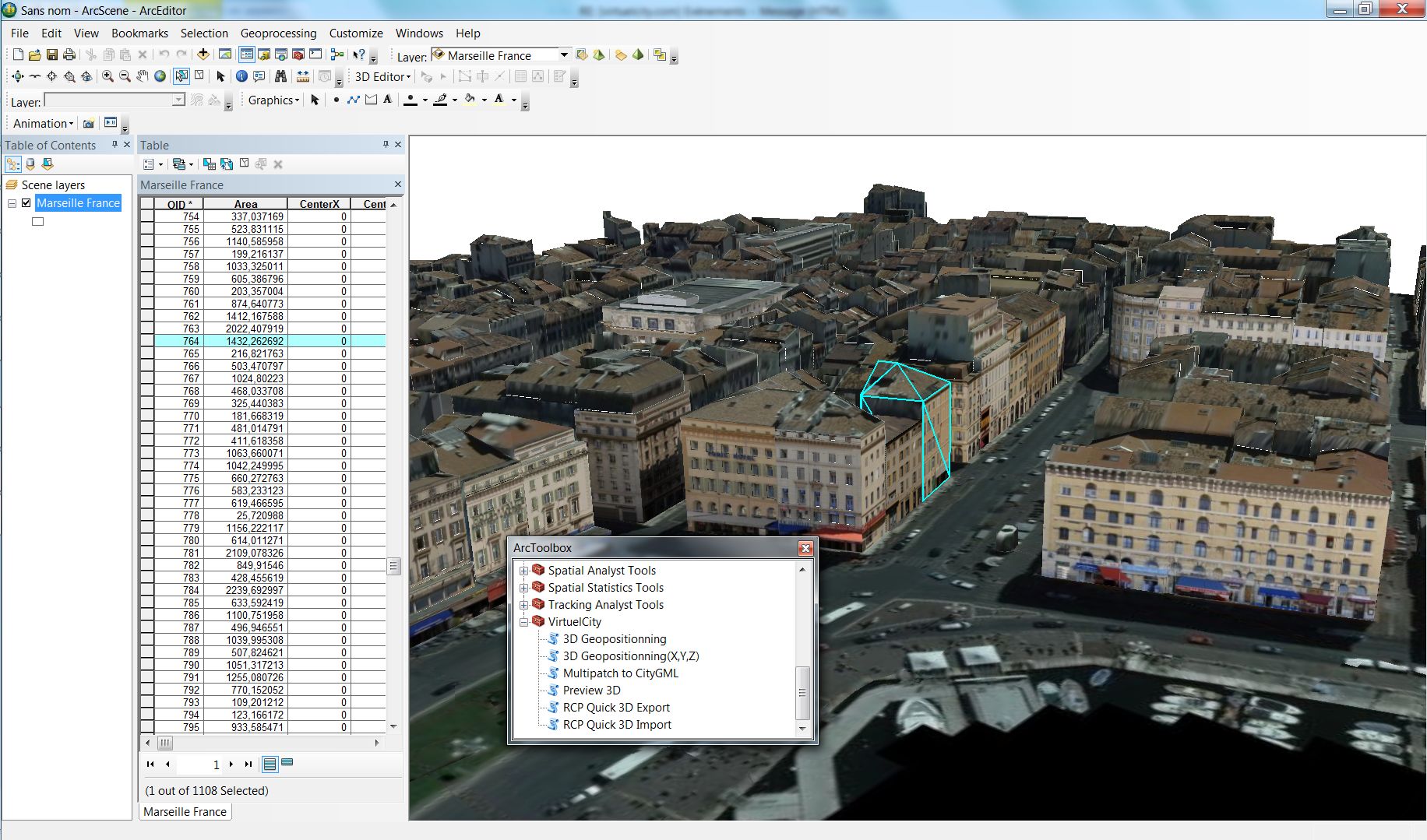Open the Layer dropdown showing Marseille France
This screenshot has height=840, width=1427.
tap(564, 55)
